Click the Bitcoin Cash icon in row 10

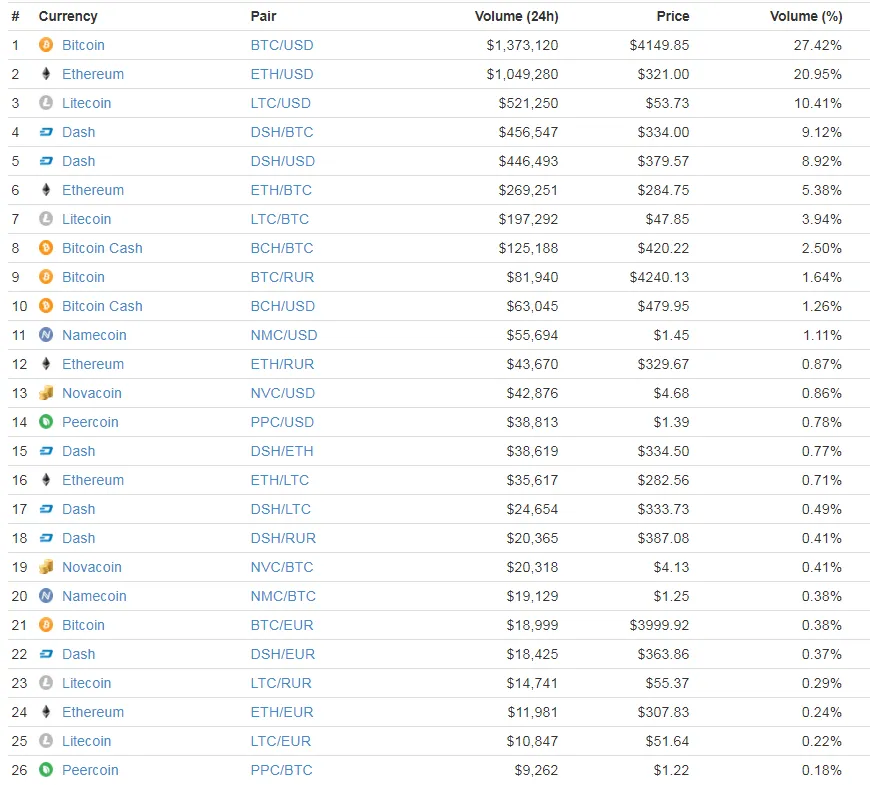coord(46,306)
